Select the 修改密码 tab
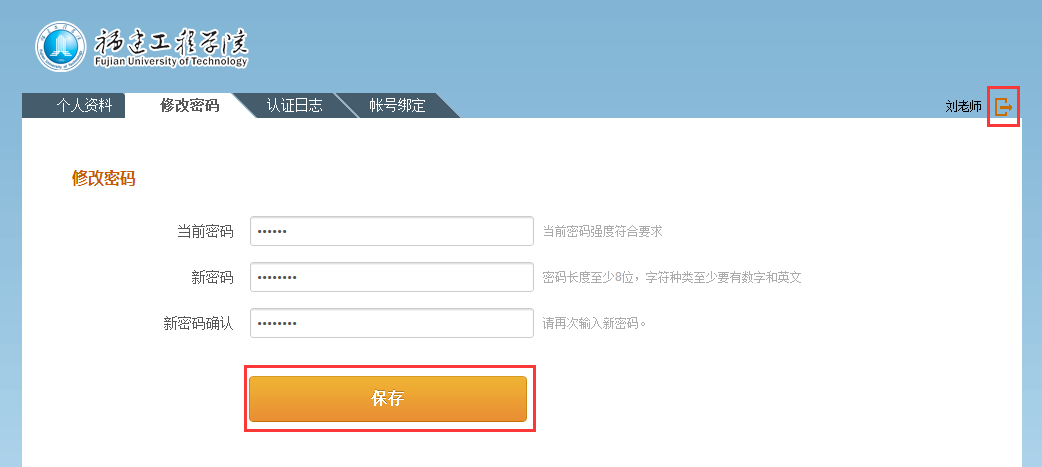The width and height of the screenshot is (1042, 467). pos(189,106)
